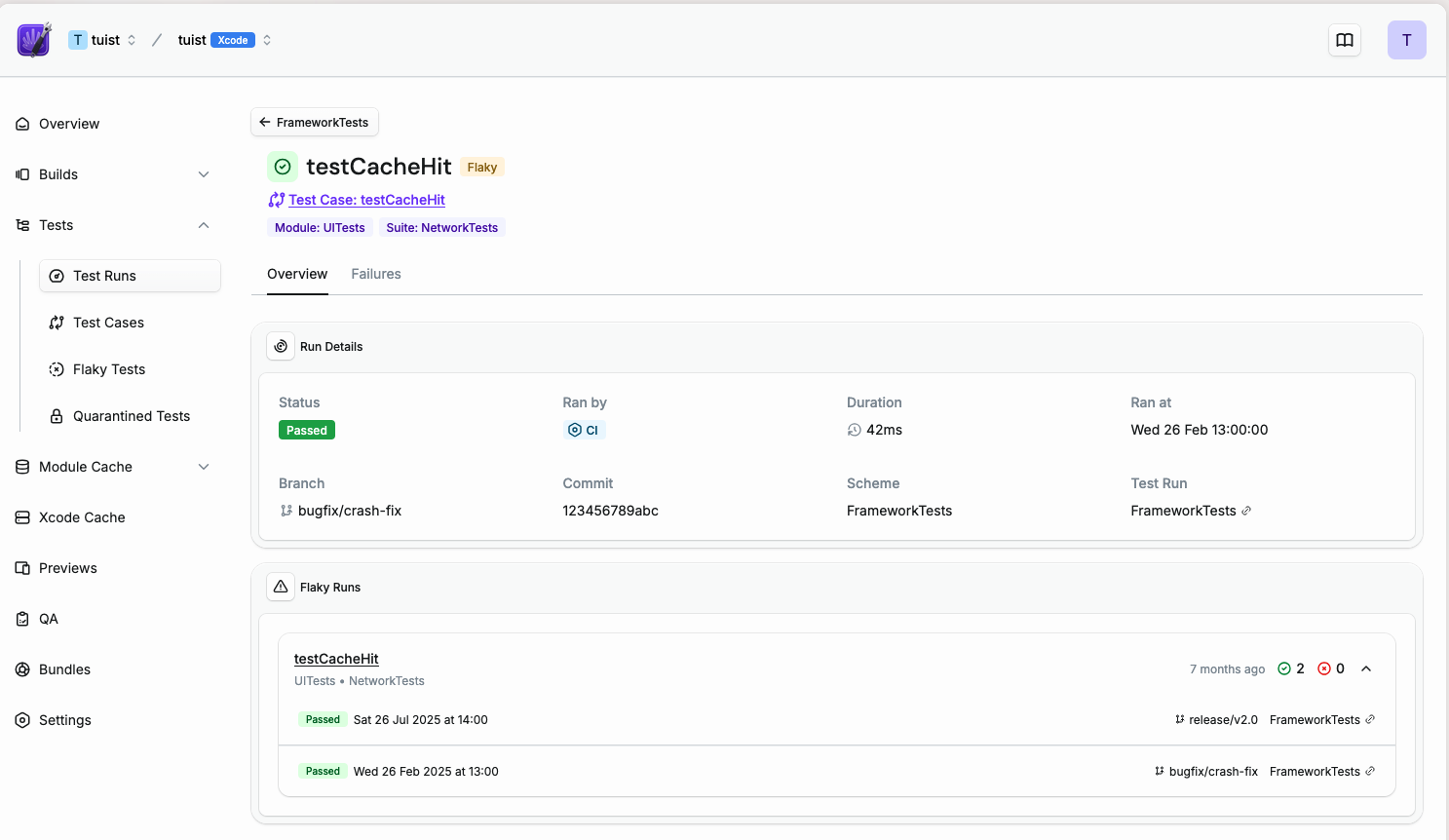Open the user avatar marked T
The image size is (1449, 840).
[1407, 40]
